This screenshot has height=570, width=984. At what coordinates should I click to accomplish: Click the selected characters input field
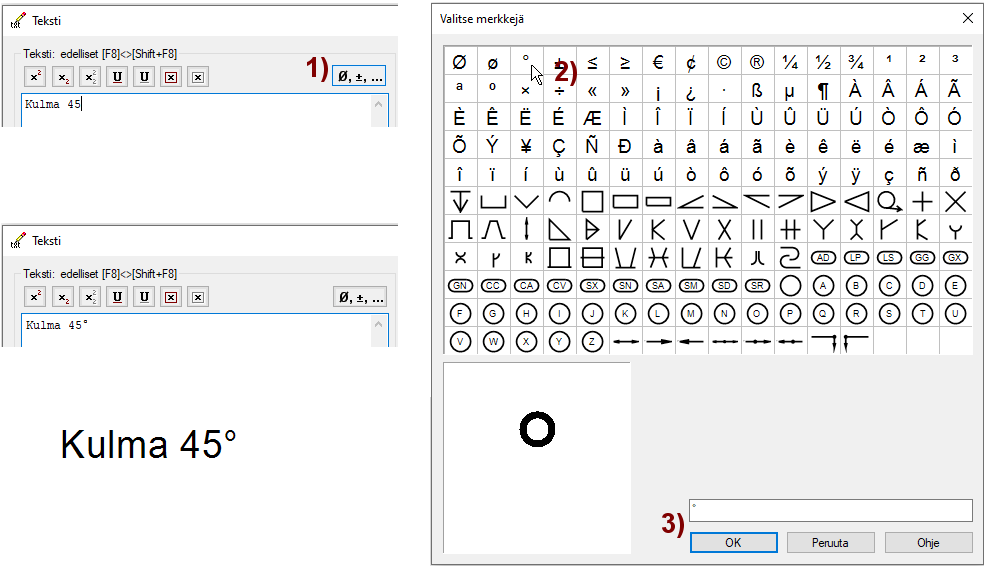click(830, 510)
